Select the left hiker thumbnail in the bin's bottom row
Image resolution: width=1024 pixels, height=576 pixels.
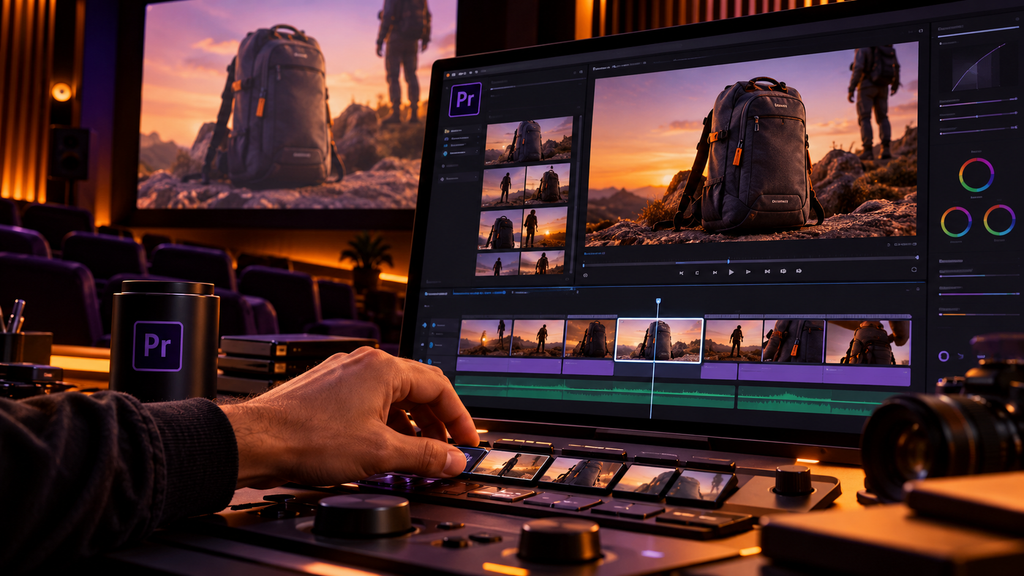[497, 264]
